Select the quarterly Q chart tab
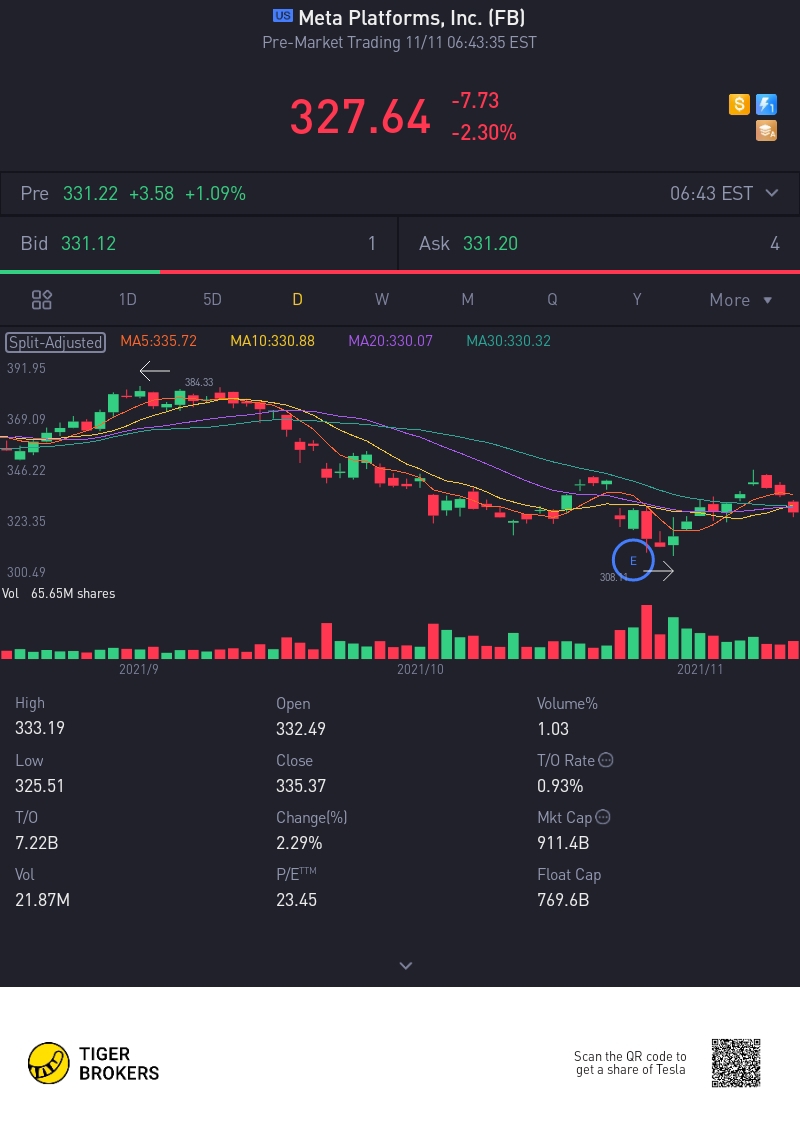 click(x=552, y=300)
